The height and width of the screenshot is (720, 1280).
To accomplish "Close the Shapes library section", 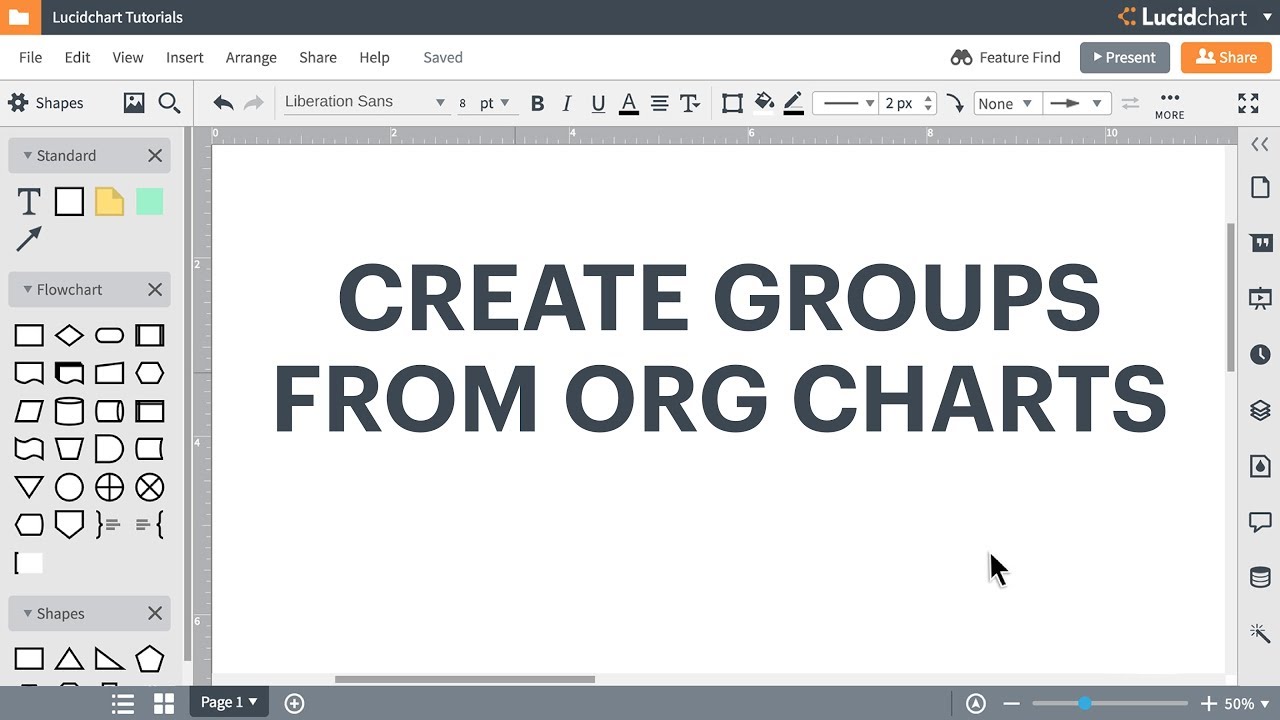I will (x=155, y=613).
